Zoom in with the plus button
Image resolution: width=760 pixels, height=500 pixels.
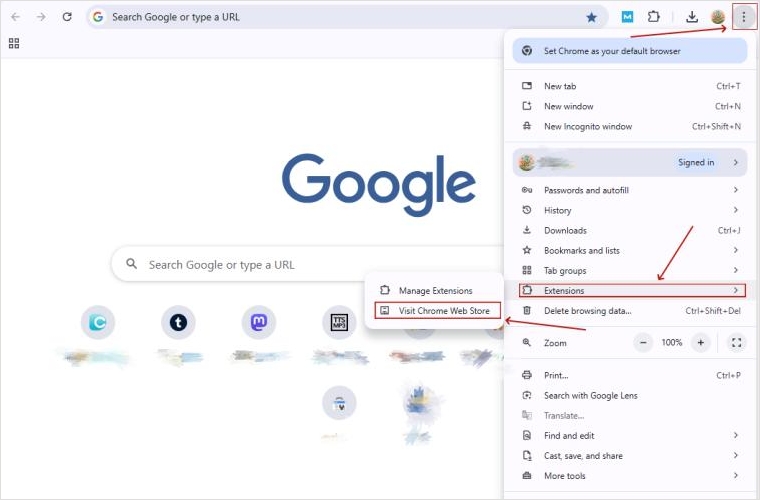click(700, 343)
